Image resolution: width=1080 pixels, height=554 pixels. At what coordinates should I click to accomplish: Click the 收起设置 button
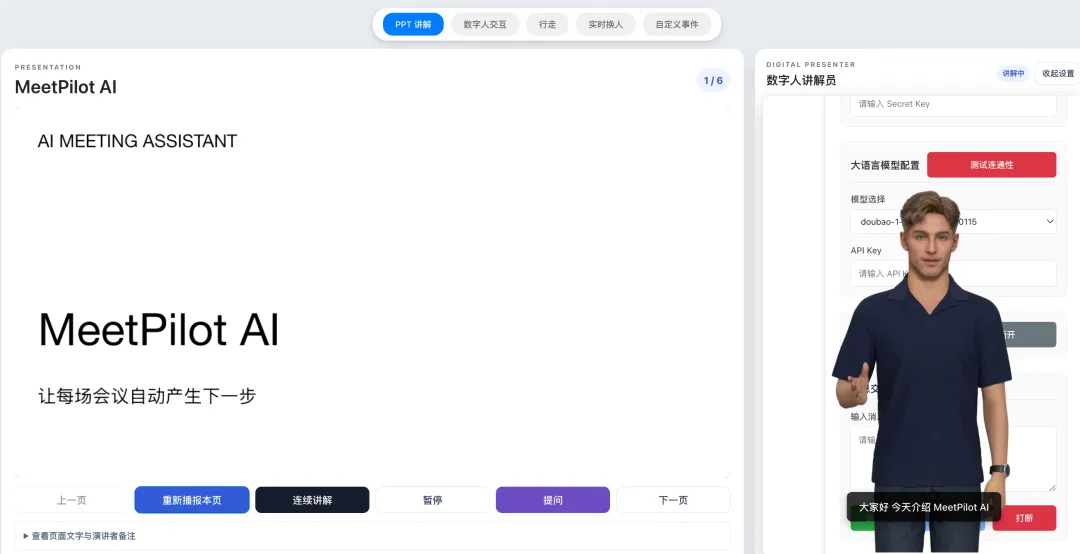(x=1057, y=73)
